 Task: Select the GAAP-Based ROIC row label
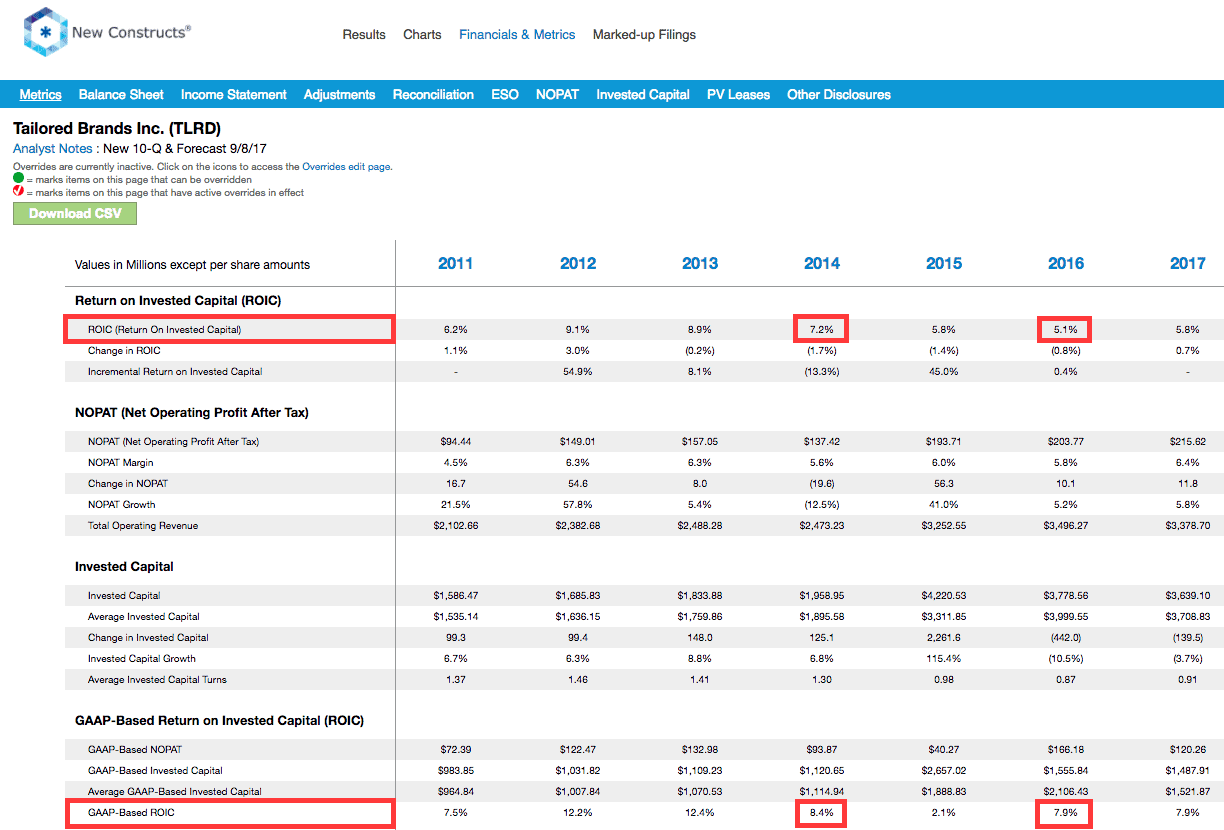click(x=130, y=812)
